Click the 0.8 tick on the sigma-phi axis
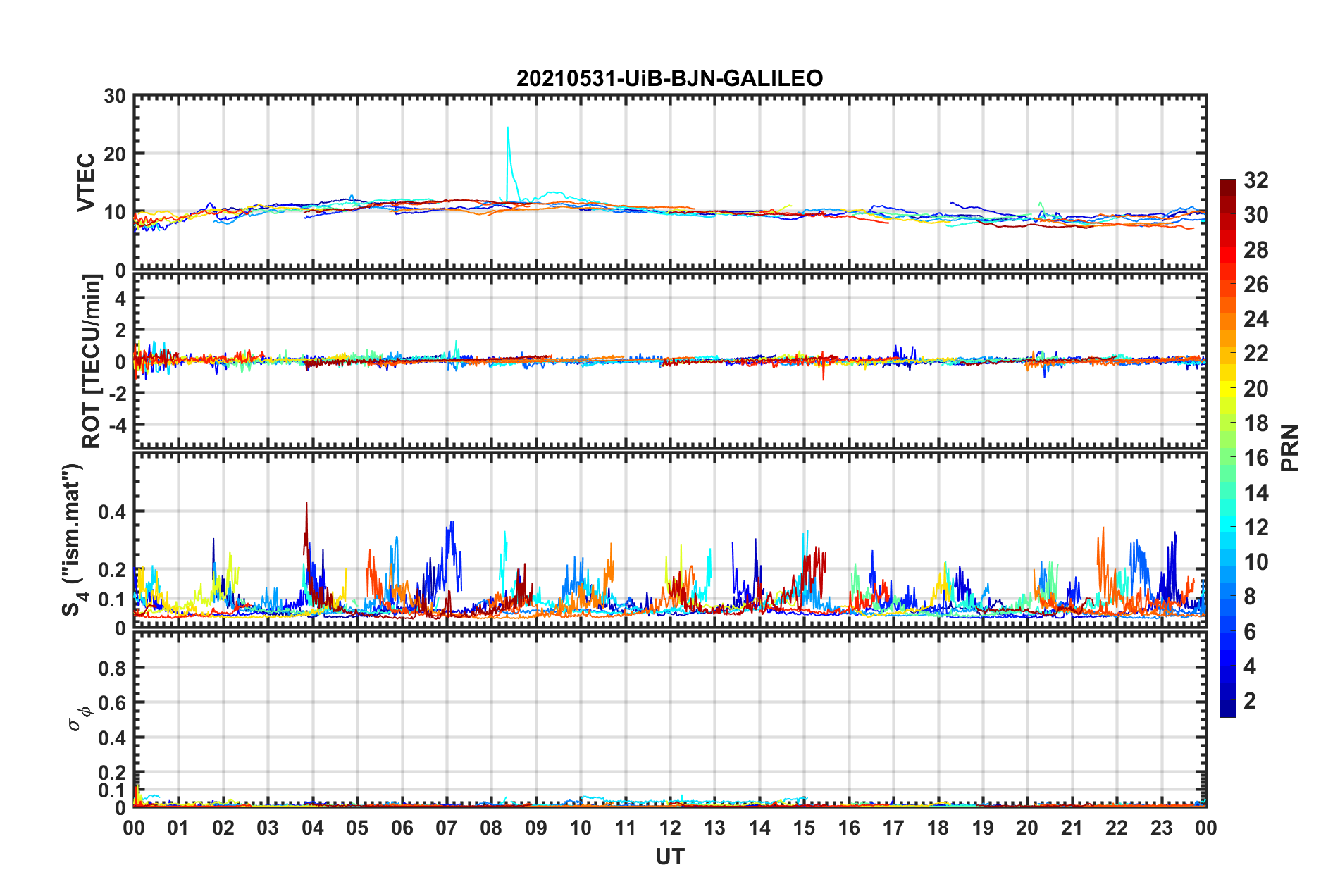This screenshot has width=1340, height=896. pos(112,668)
